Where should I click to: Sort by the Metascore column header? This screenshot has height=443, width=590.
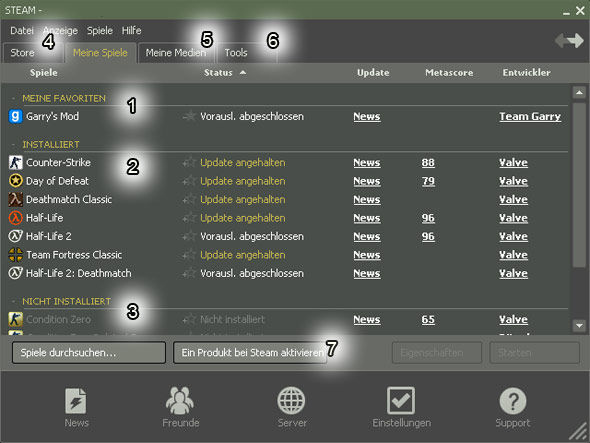(x=449, y=73)
